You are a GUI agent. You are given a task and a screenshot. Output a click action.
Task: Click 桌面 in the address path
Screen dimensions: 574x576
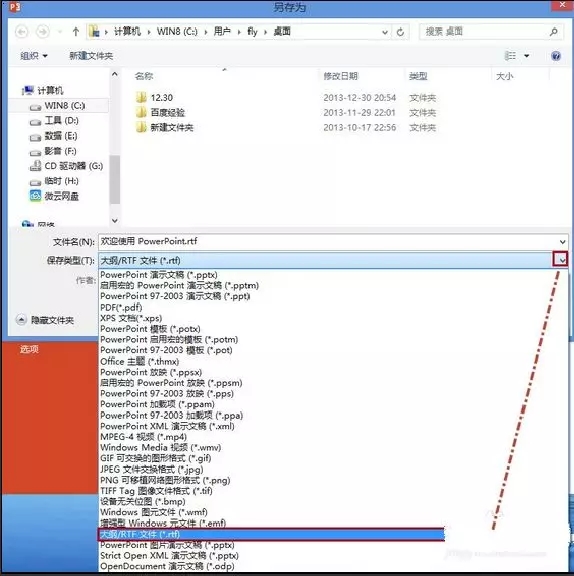(x=282, y=32)
